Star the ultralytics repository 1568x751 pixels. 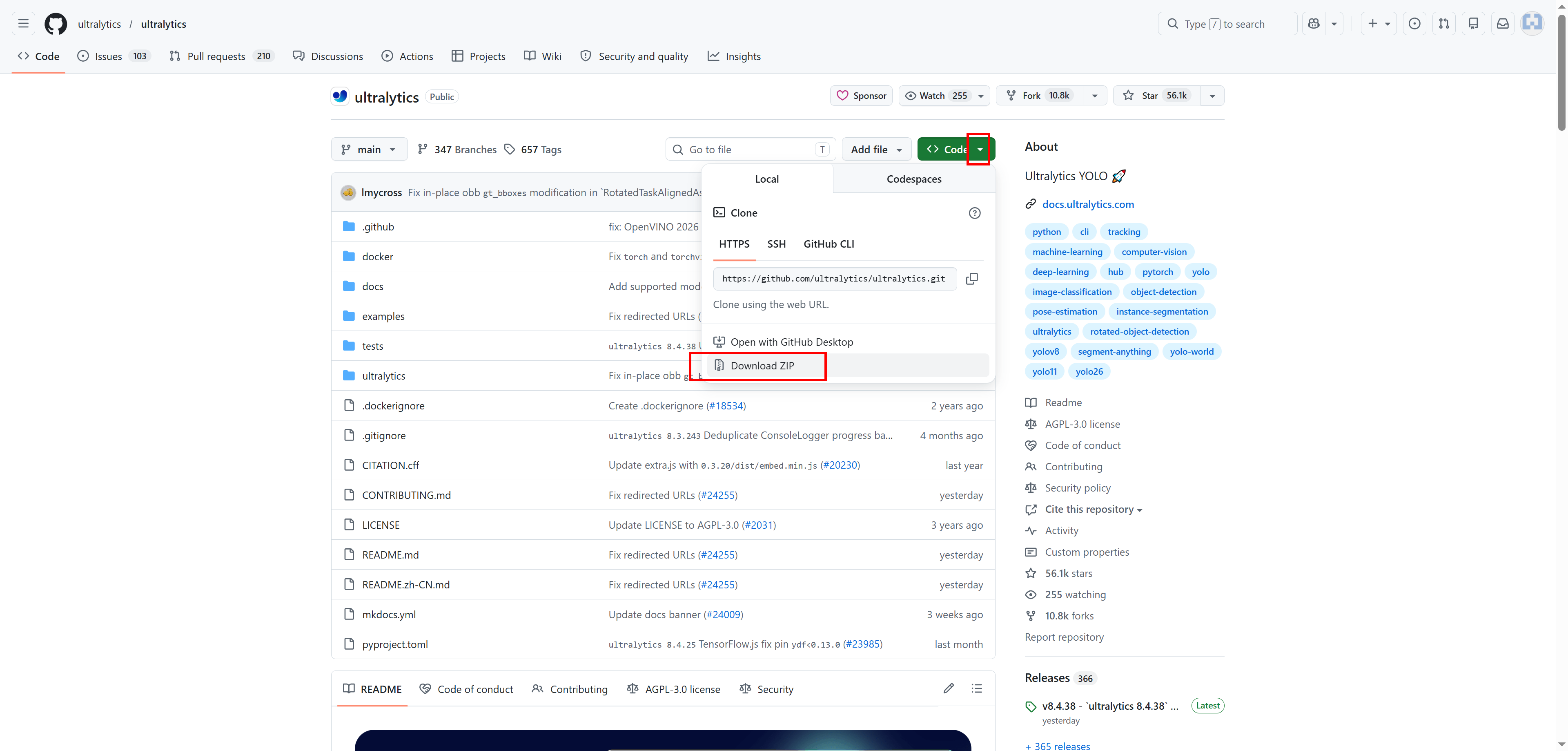tap(1156, 96)
